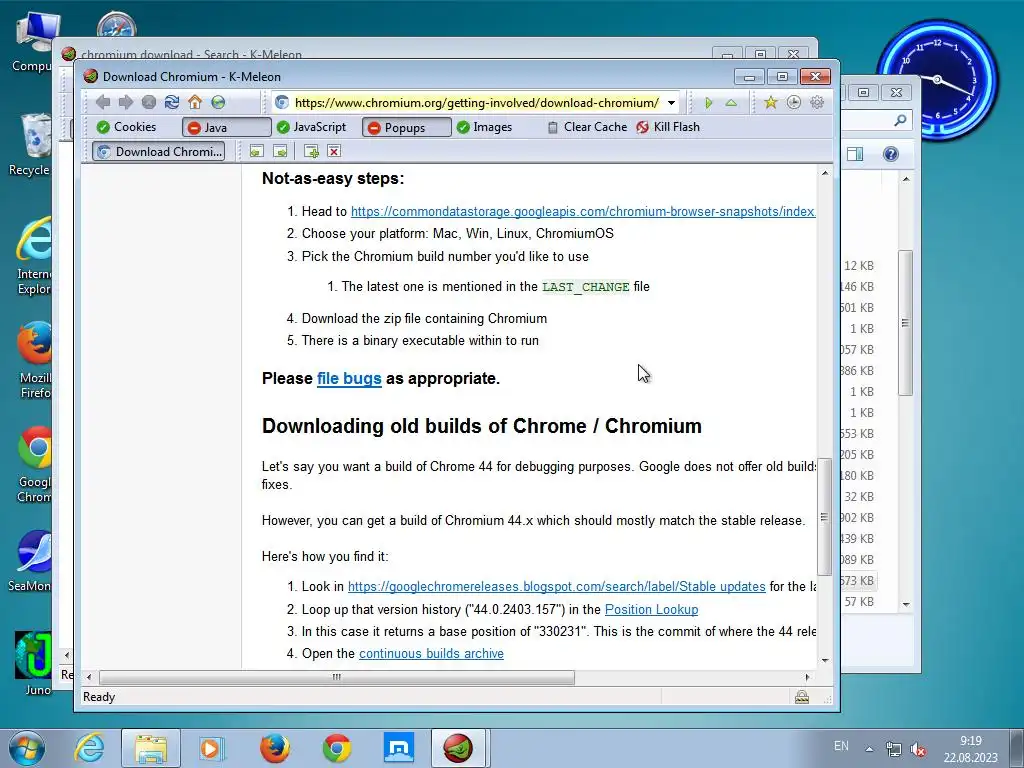Open File Explorer taskbar button

point(151,748)
